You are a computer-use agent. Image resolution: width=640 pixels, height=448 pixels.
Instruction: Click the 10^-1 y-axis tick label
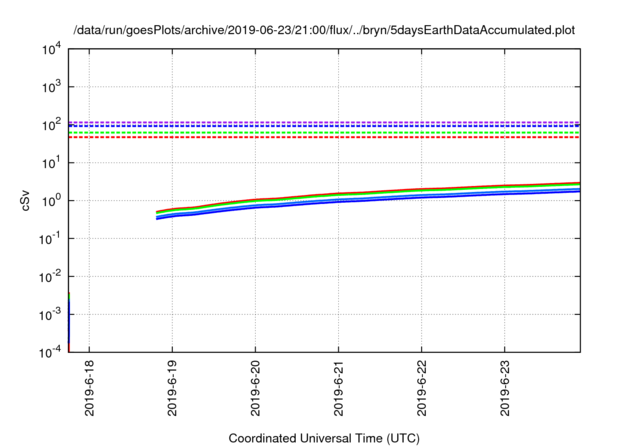pos(51,238)
